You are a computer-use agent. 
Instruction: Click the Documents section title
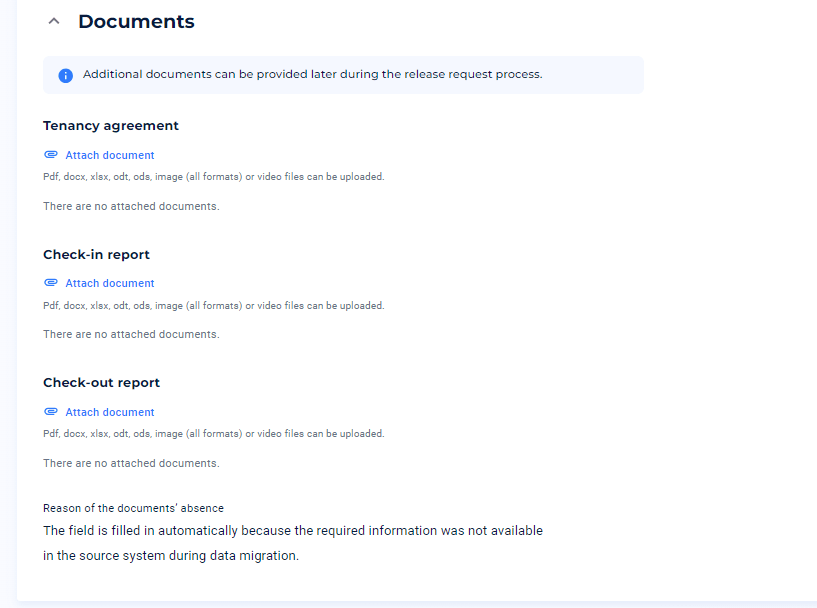click(136, 21)
